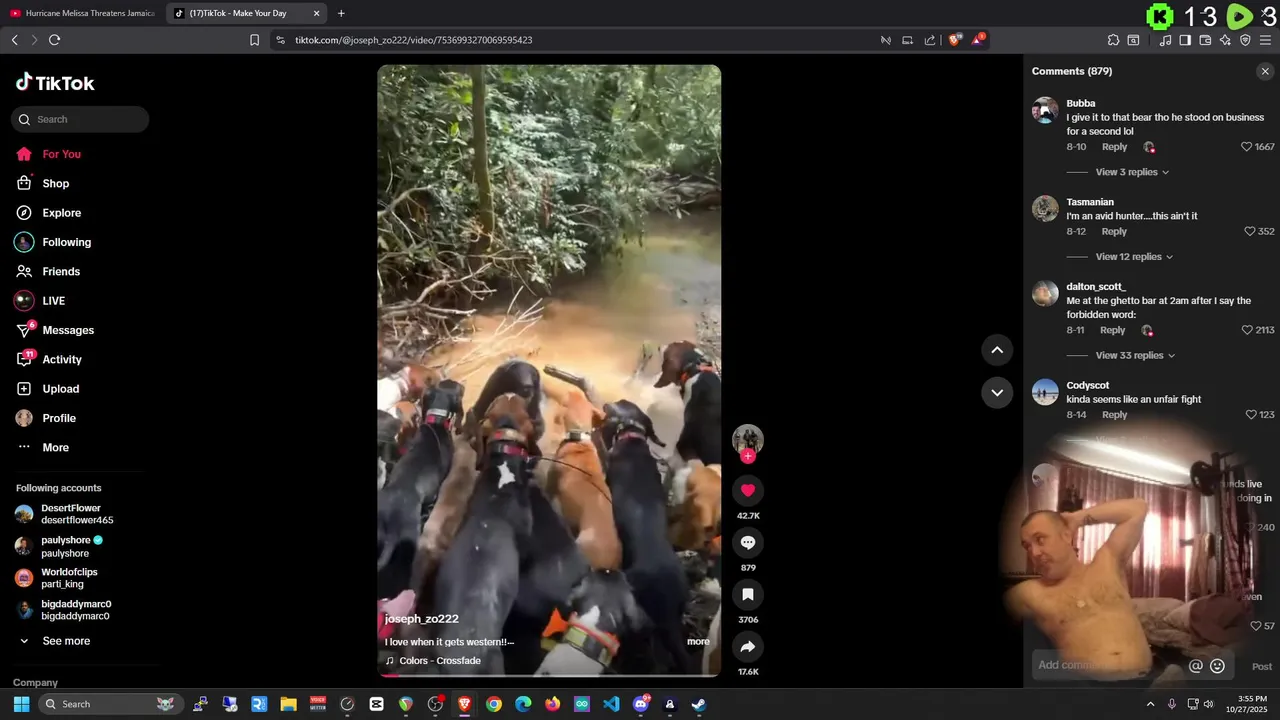Viewport: 1280px width, 720px height.
Task: Open the Brave Shields icon
Action: coord(955,40)
